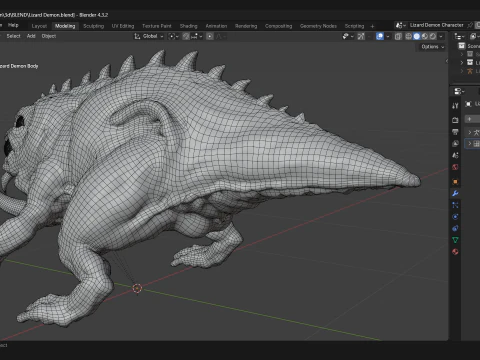The height and width of the screenshot is (360, 480).
Task: Switch to the Shading workspace tab
Action: tap(189, 26)
